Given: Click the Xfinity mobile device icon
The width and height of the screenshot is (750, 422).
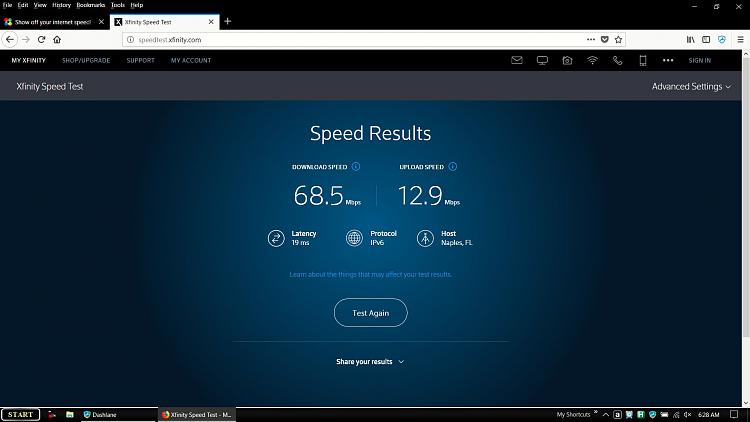Looking at the screenshot, I should (643, 60).
